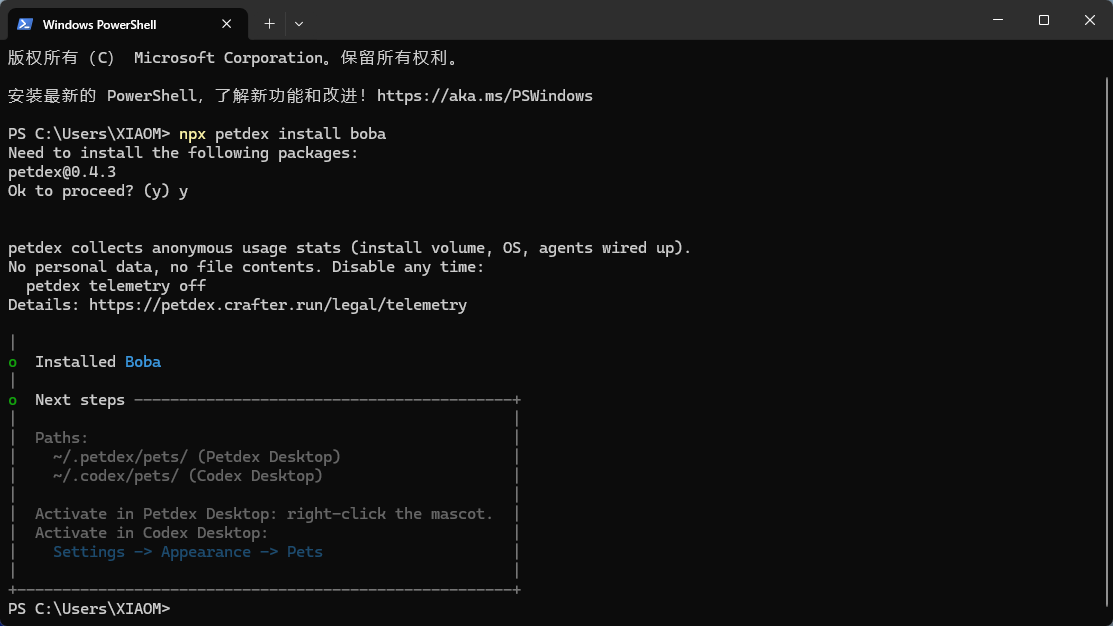This screenshot has height=626, width=1113.
Task: Close the terminal window
Action: point(1090,20)
